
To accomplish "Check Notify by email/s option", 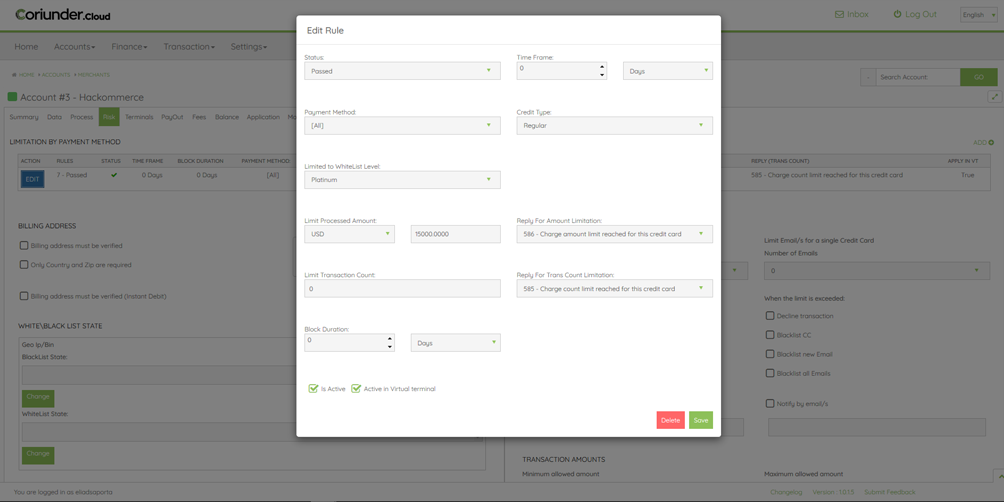I will tap(770, 403).
